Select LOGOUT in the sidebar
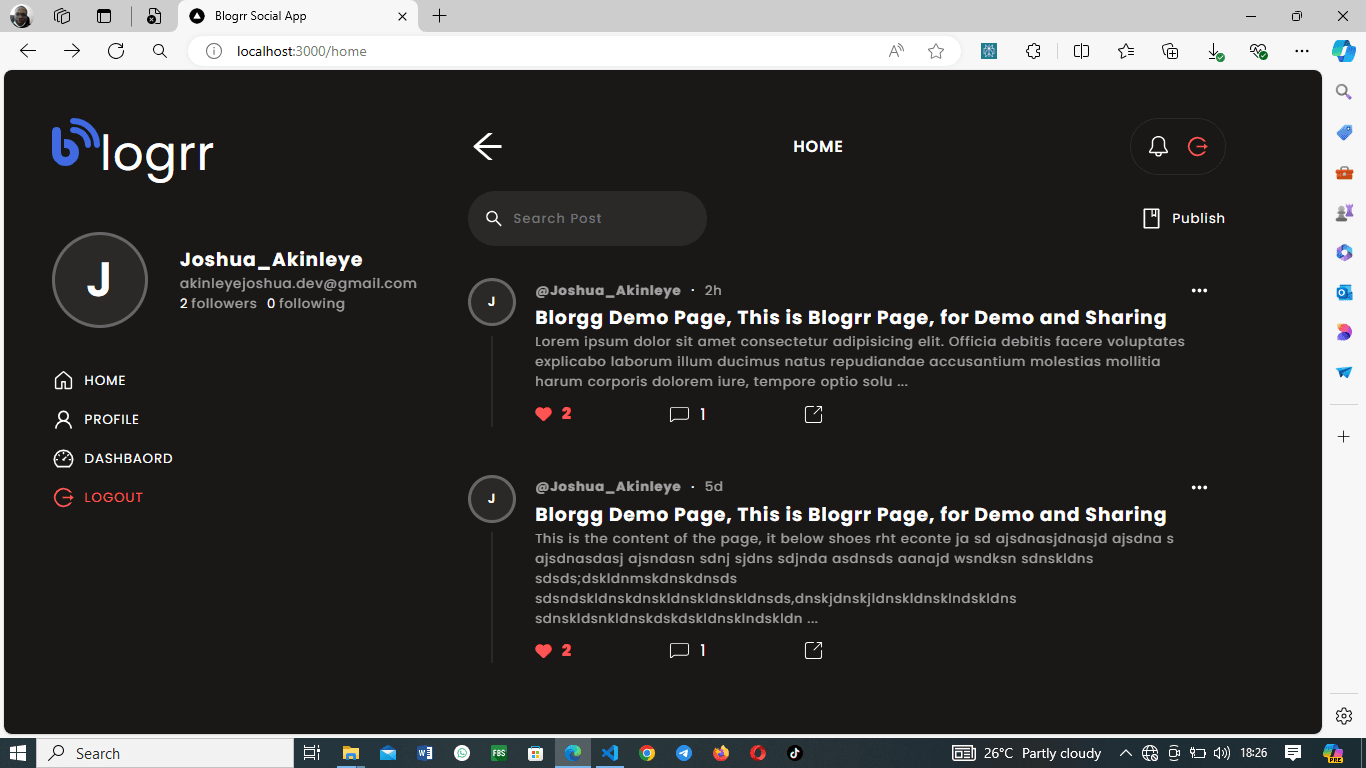The width and height of the screenshot is (1366, 768). [98, 497]
